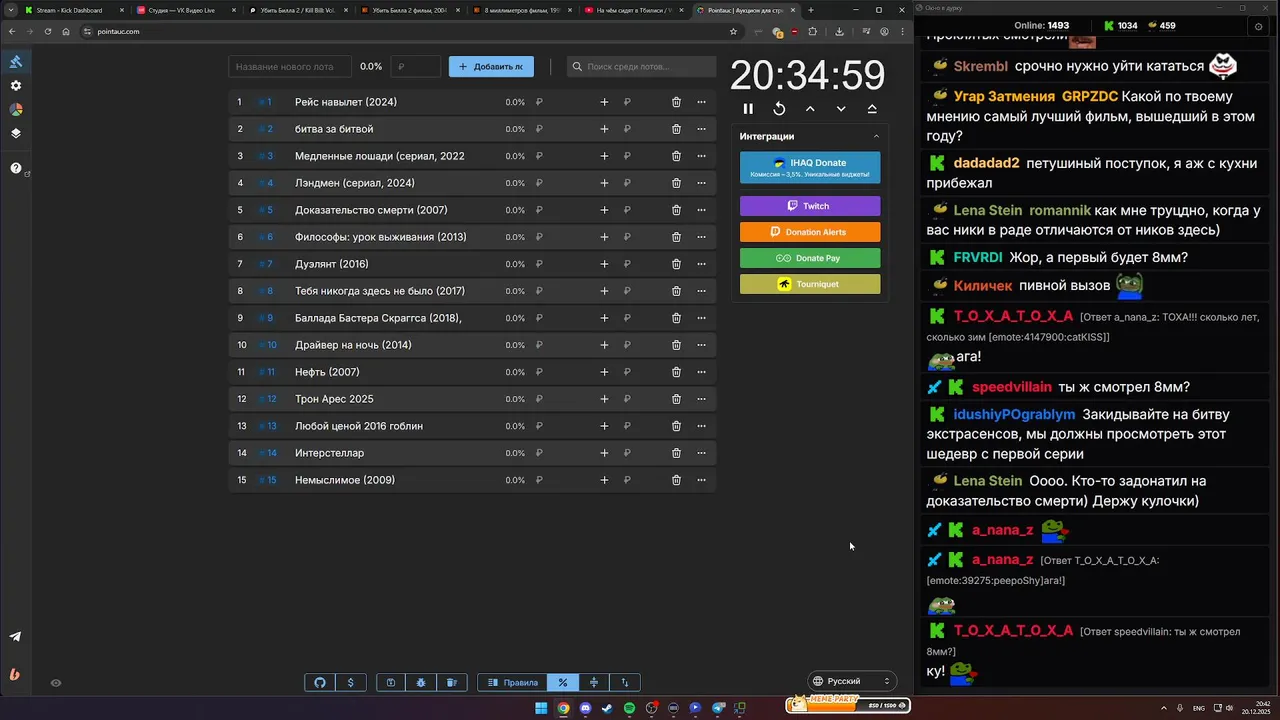
Task: Reset the timer with the circular arrow
Action: 779,109
